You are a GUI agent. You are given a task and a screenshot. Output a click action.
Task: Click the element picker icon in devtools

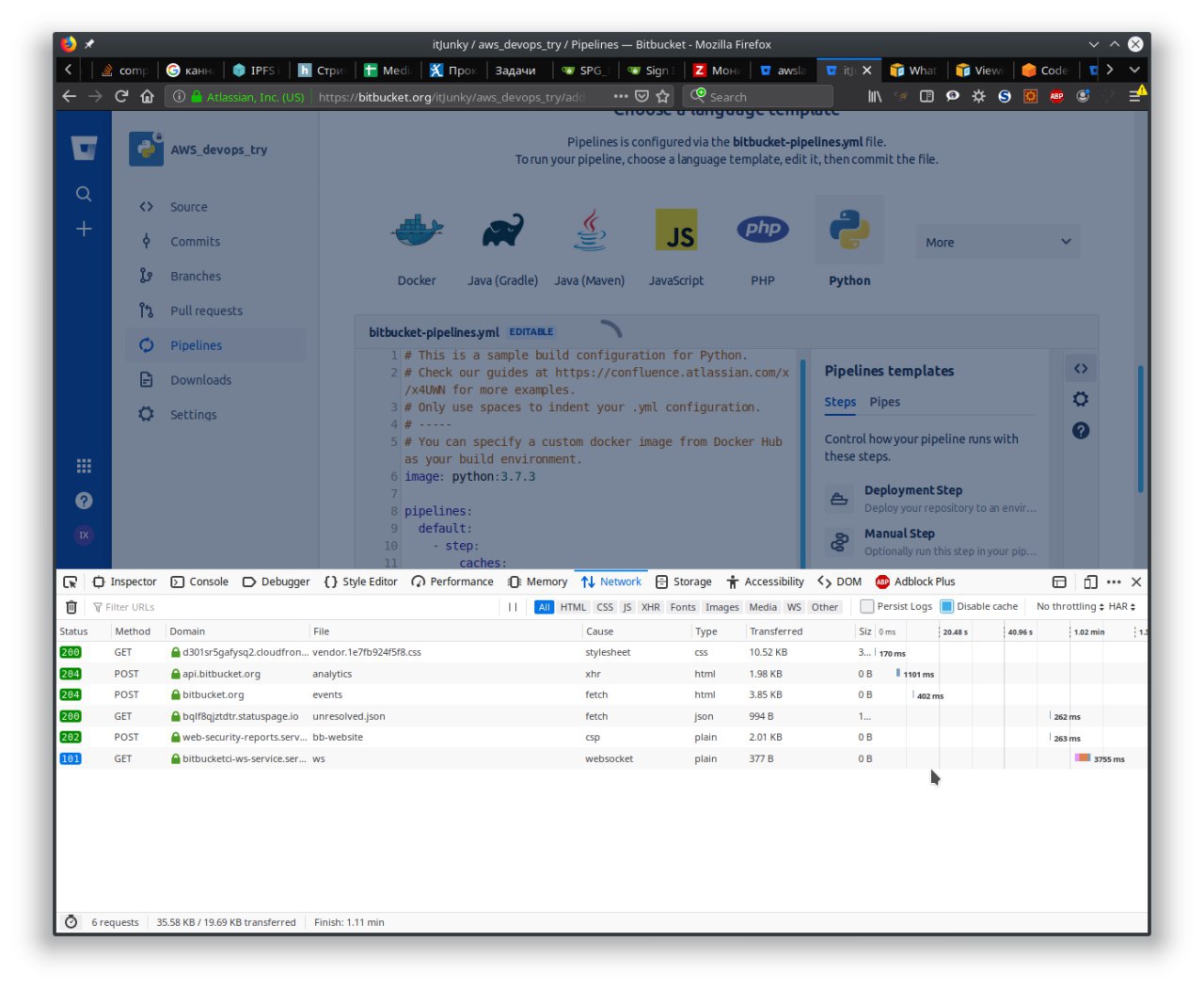click(x=70, y=582)
